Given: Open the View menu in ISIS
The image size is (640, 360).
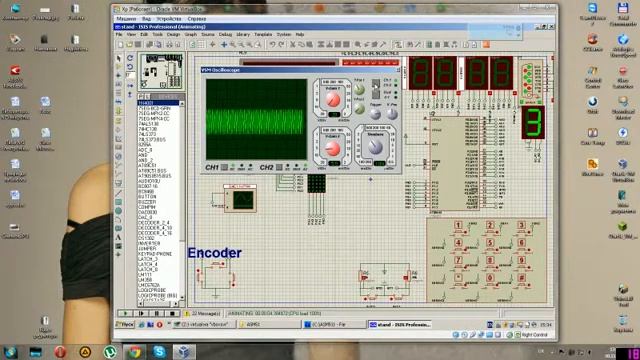Looking at the screenshot, I should 131,35.
